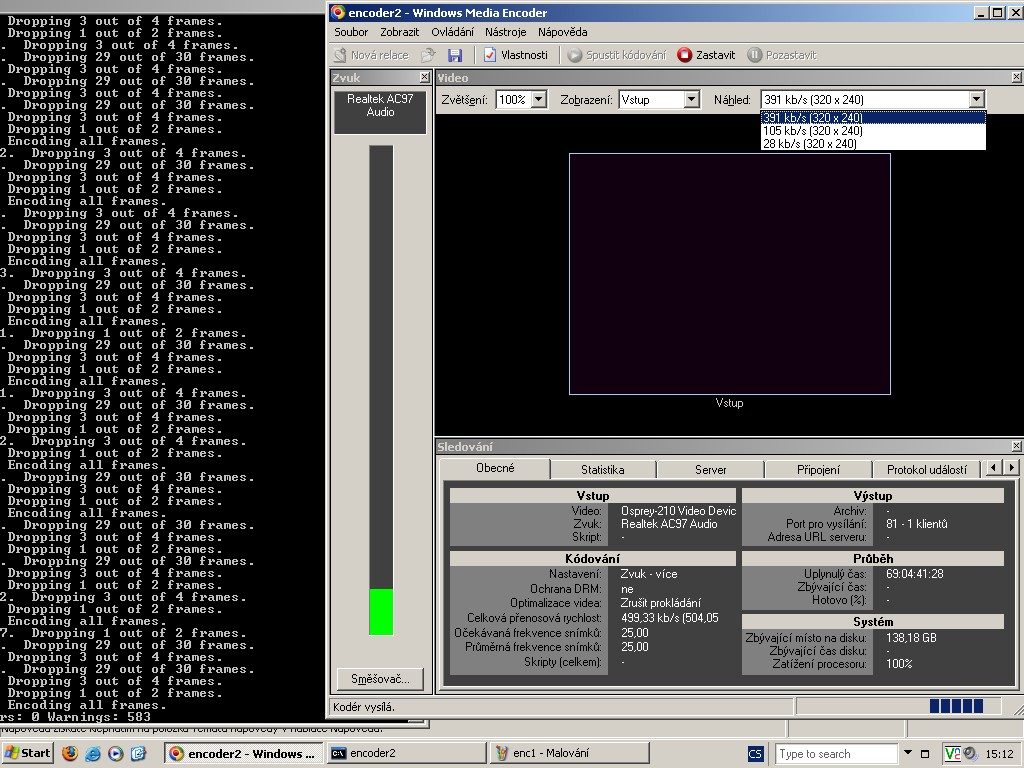Close the Video panel

1017,78
